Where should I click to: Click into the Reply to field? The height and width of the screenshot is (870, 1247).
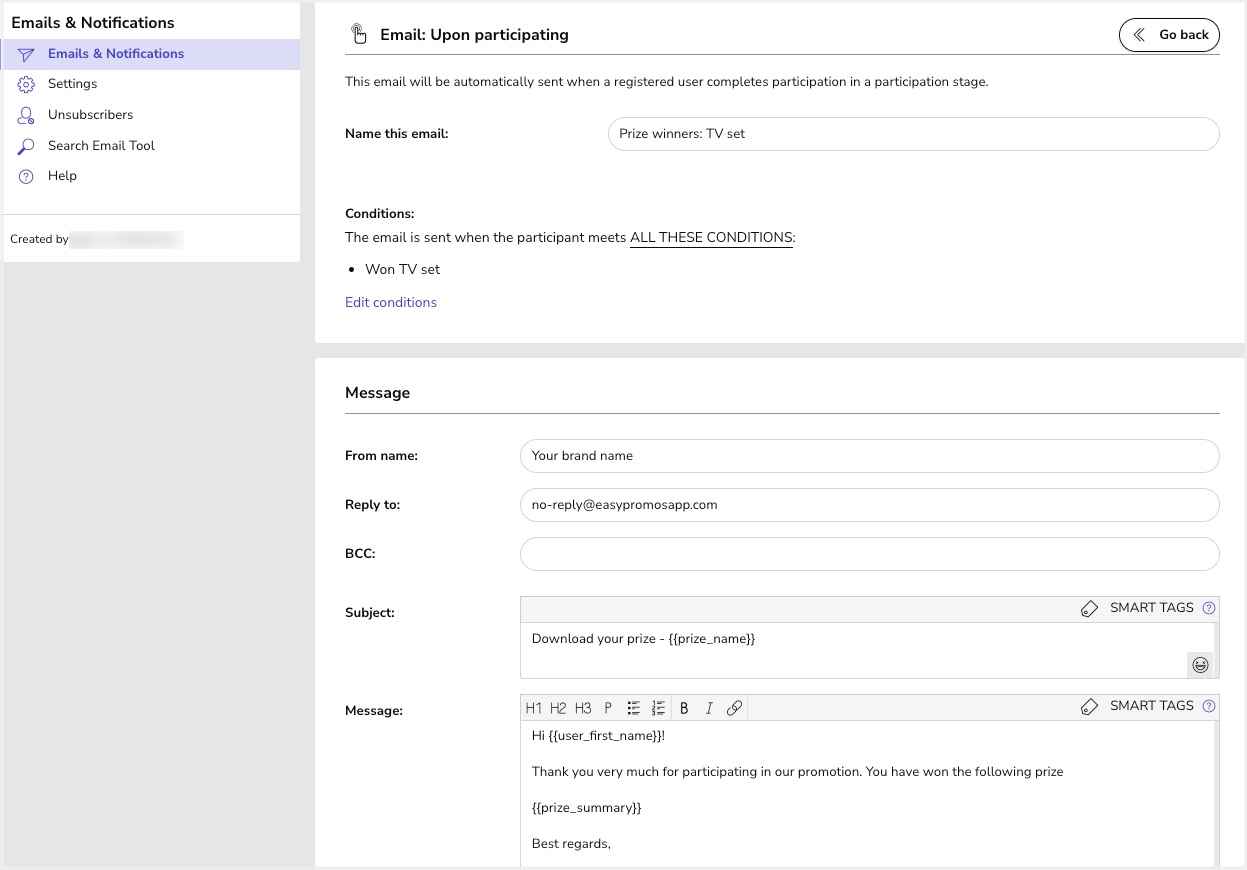point(869,505)
